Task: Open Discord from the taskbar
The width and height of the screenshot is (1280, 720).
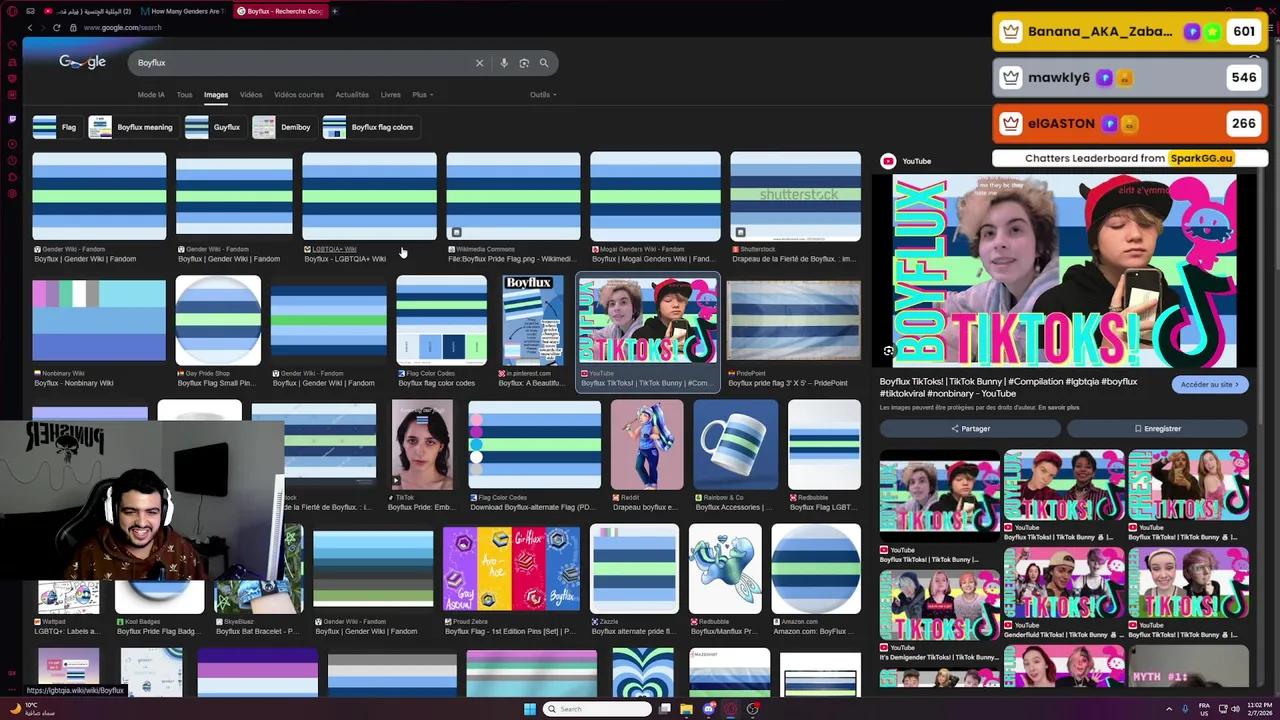Action: [709, 709]
